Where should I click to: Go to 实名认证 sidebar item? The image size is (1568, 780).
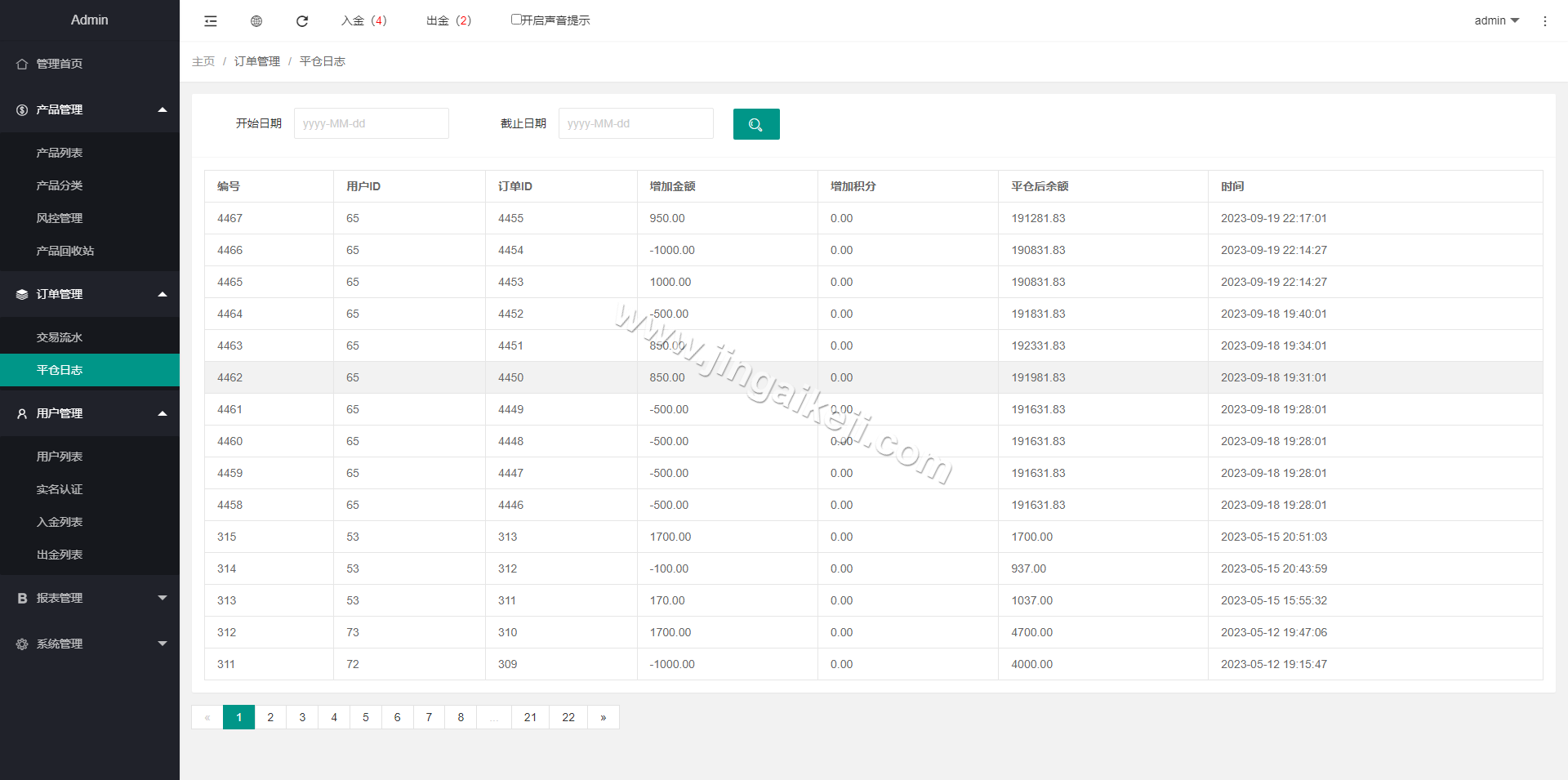tap(60, 489)
